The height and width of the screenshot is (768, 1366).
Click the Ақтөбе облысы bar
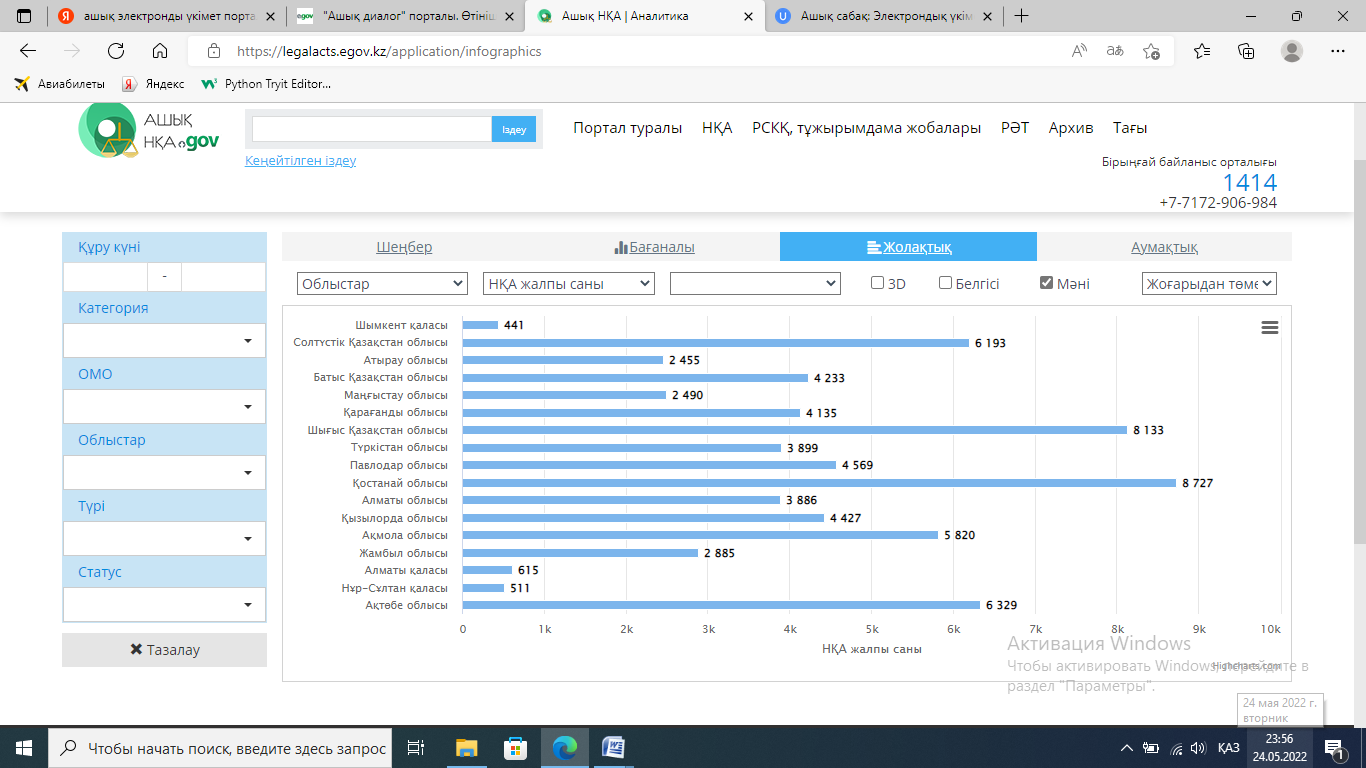(x=721, y=605)
